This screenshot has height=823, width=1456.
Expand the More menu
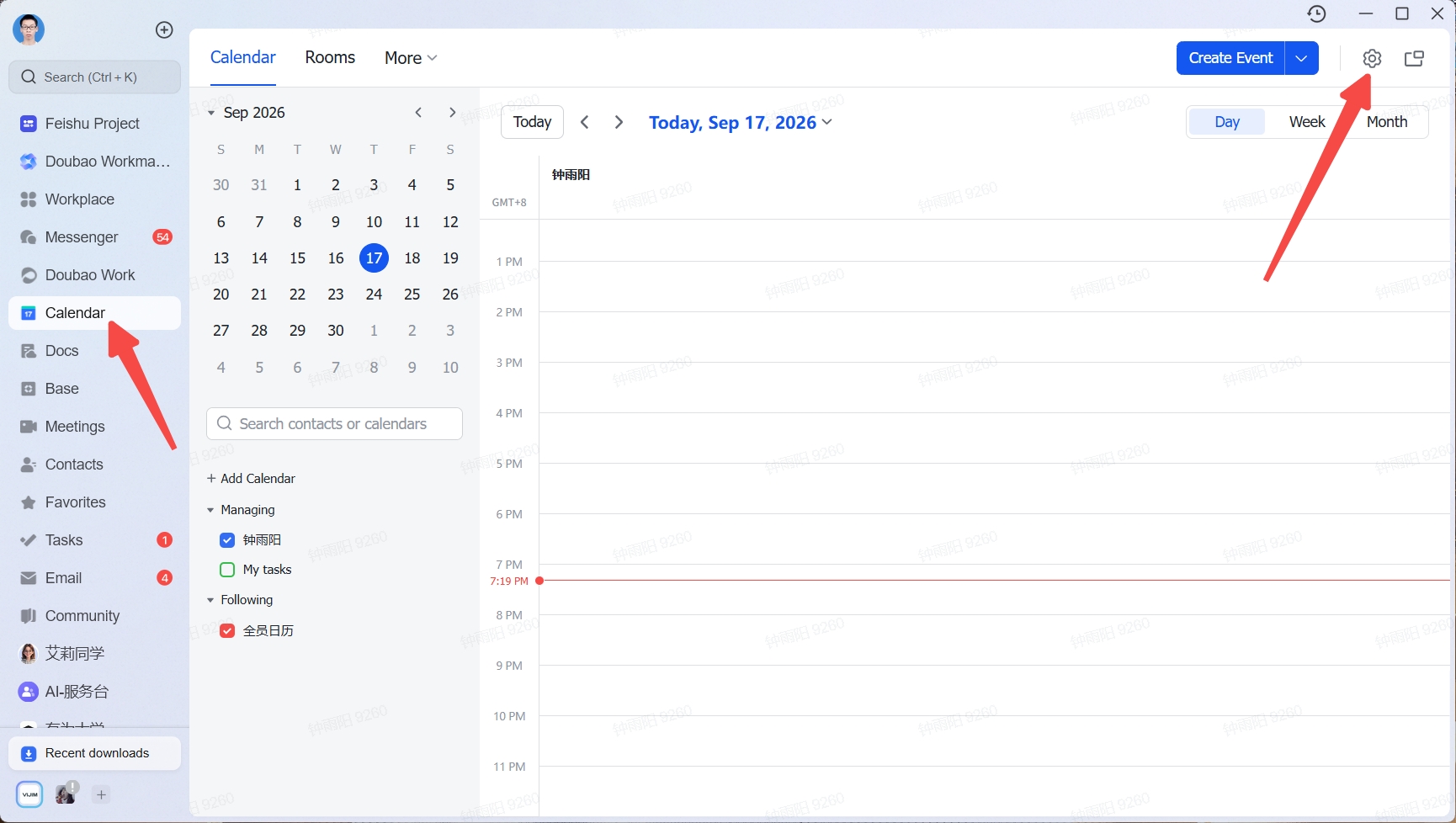click(411, 58)
